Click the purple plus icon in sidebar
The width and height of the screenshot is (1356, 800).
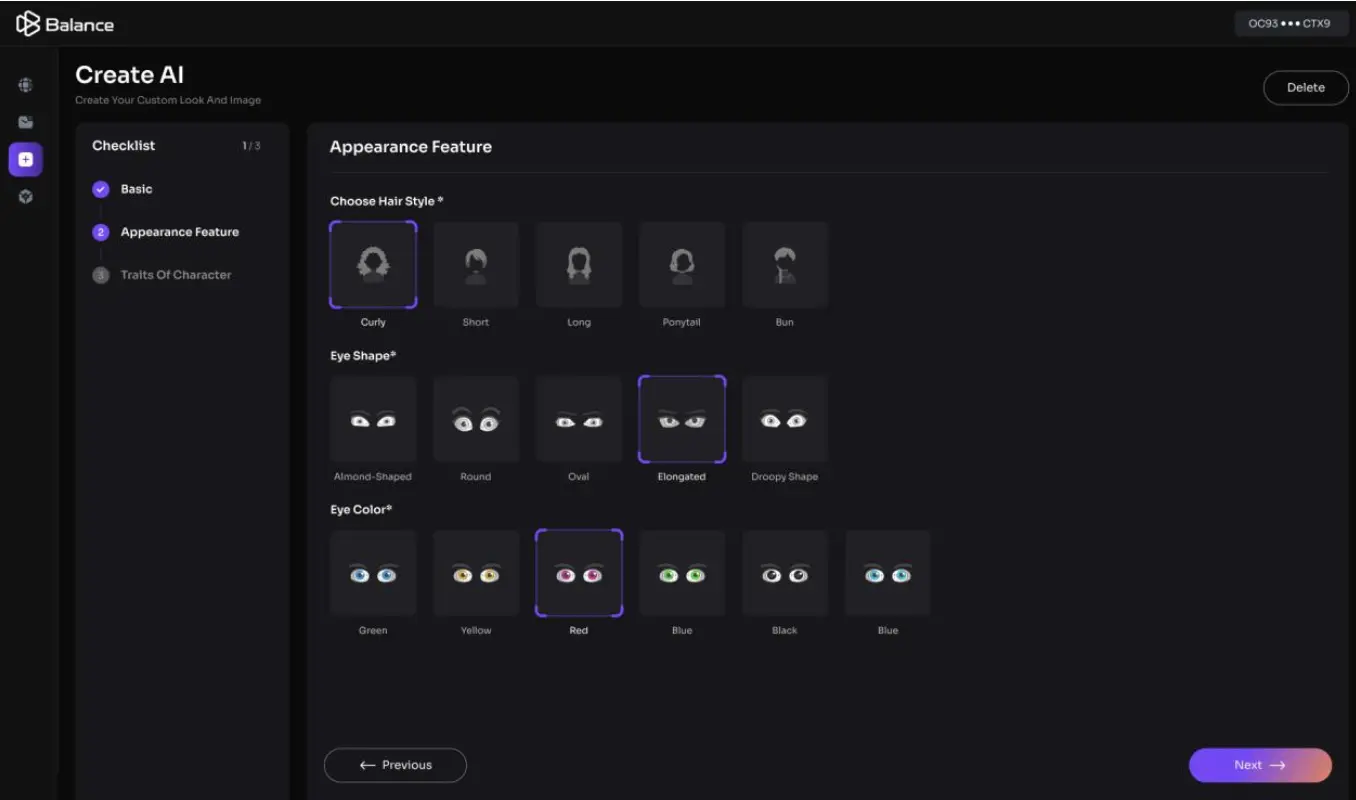pos(26,159)
